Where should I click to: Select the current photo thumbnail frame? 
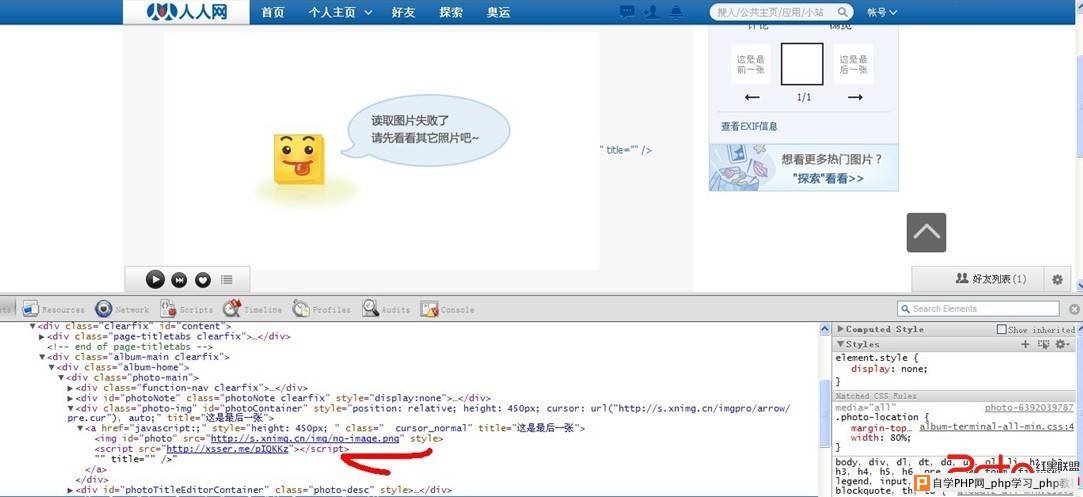(802, 64)
